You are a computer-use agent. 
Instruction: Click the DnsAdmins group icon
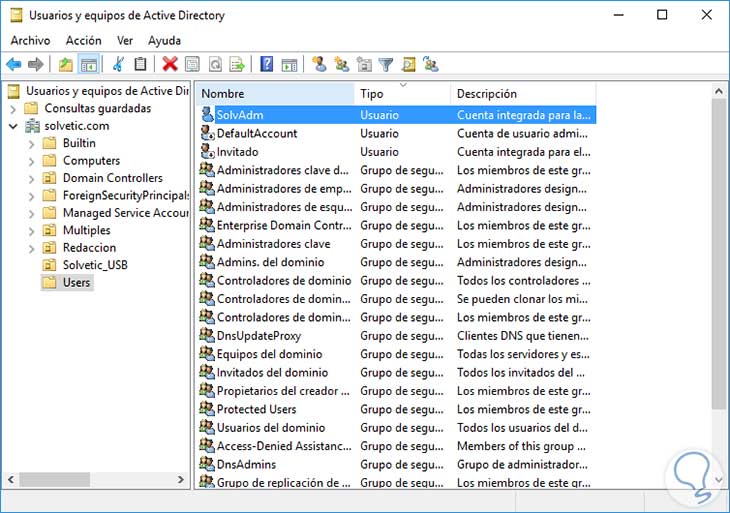pyautogui.click(x=207, y=464)
